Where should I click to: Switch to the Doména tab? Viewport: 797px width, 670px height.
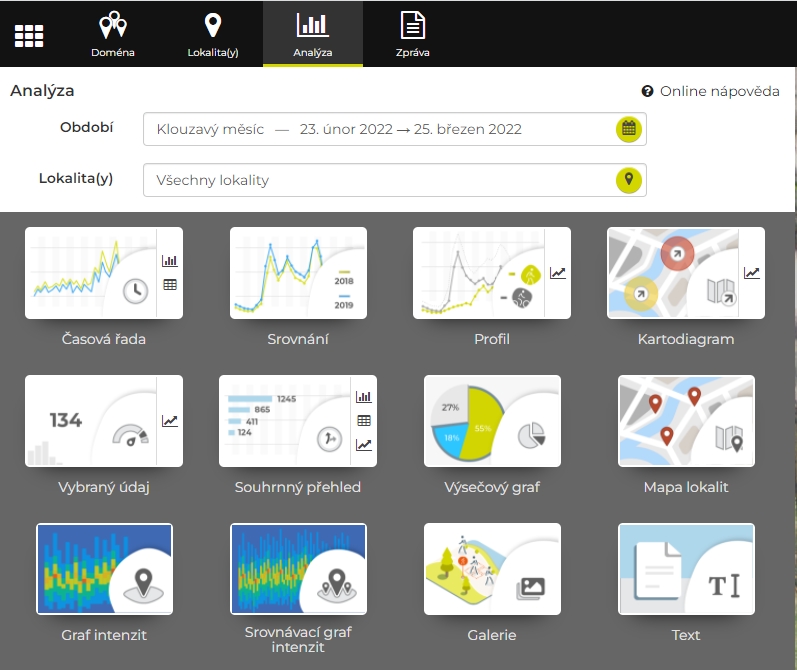113,34
